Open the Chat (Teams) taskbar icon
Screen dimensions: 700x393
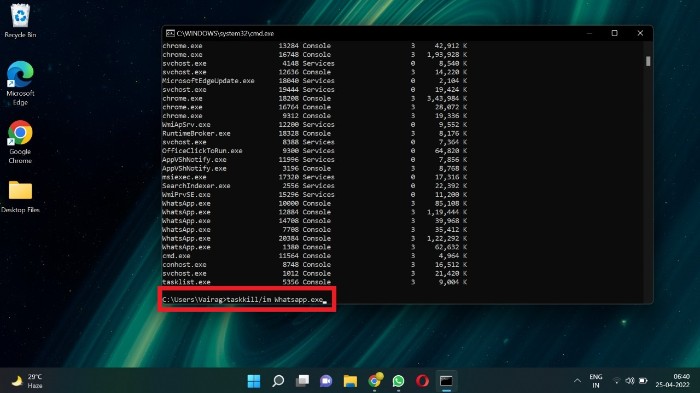tap(326, 381)
